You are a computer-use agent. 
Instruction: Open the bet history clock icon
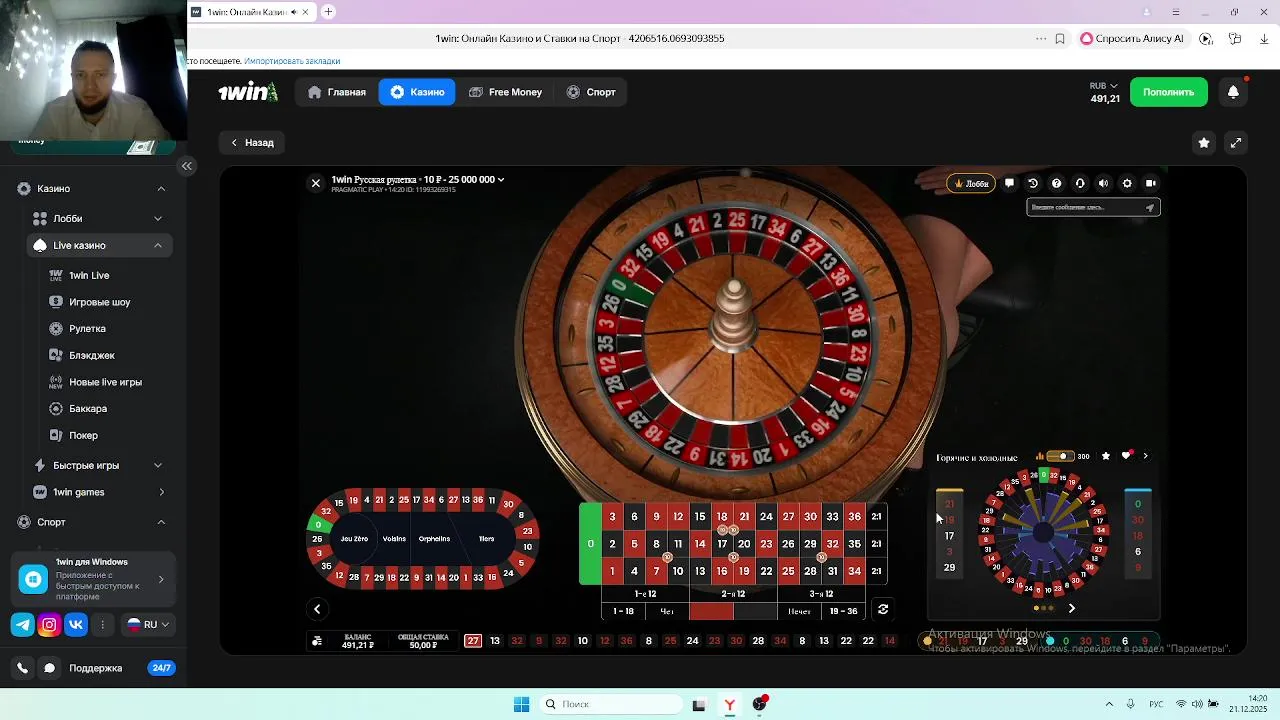(1033, 183)
